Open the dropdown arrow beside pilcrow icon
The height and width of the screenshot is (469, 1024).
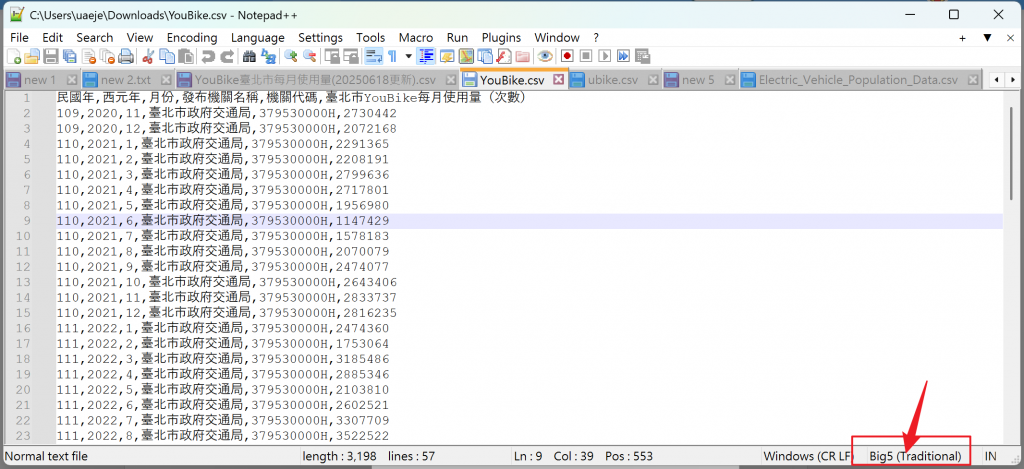pos(409,56)
